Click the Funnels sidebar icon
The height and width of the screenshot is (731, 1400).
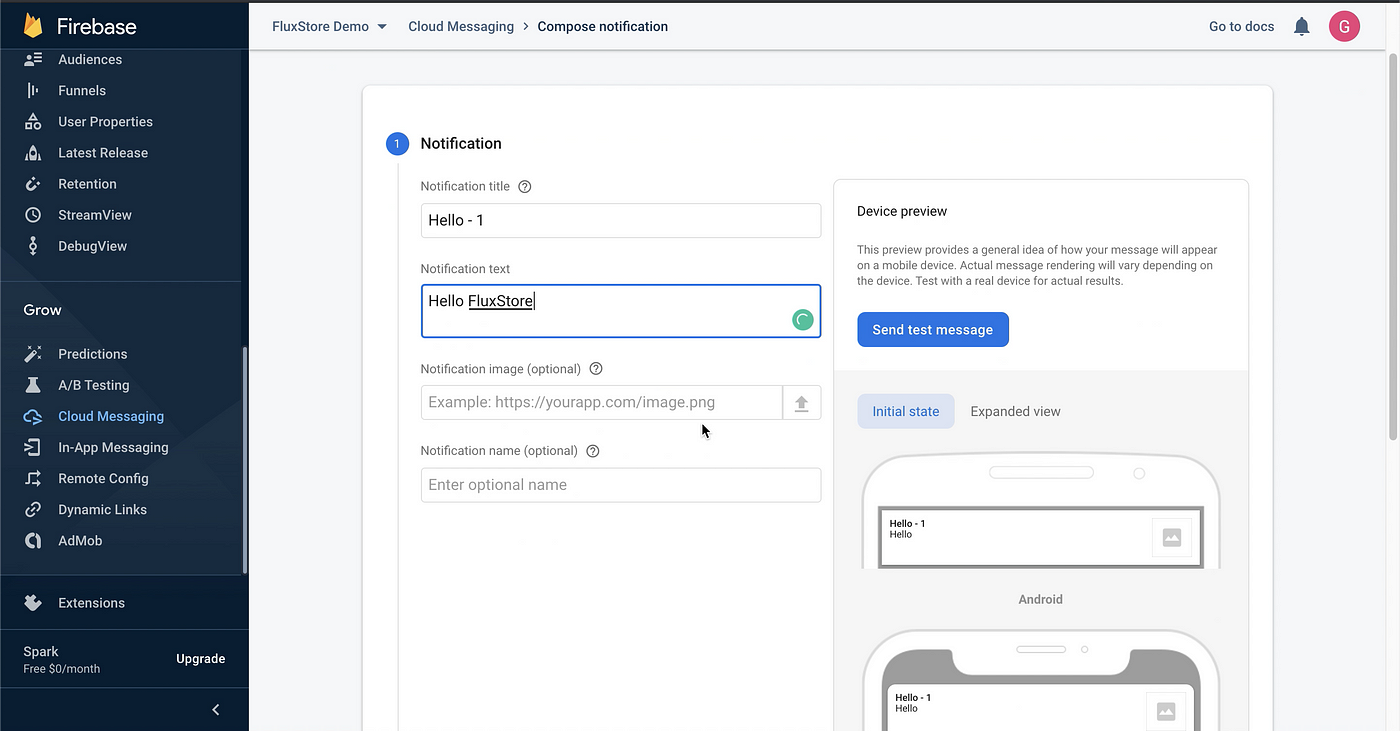[x=33, y=90]
